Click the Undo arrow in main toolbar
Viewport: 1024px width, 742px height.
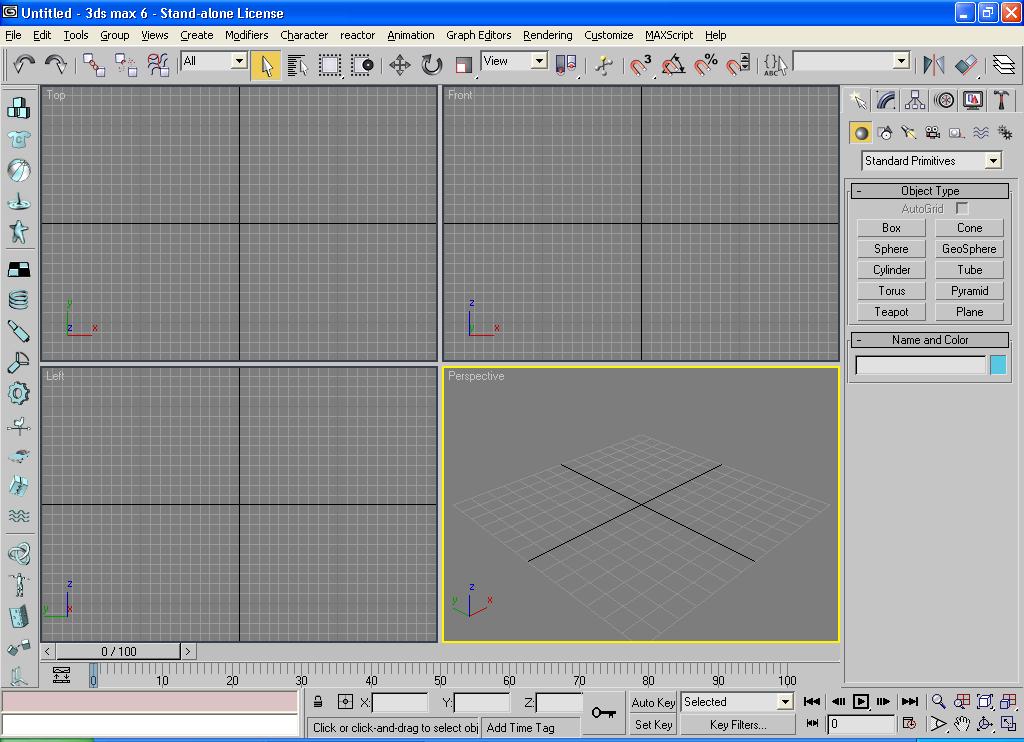pyautogui.click(x=24, y=64)
